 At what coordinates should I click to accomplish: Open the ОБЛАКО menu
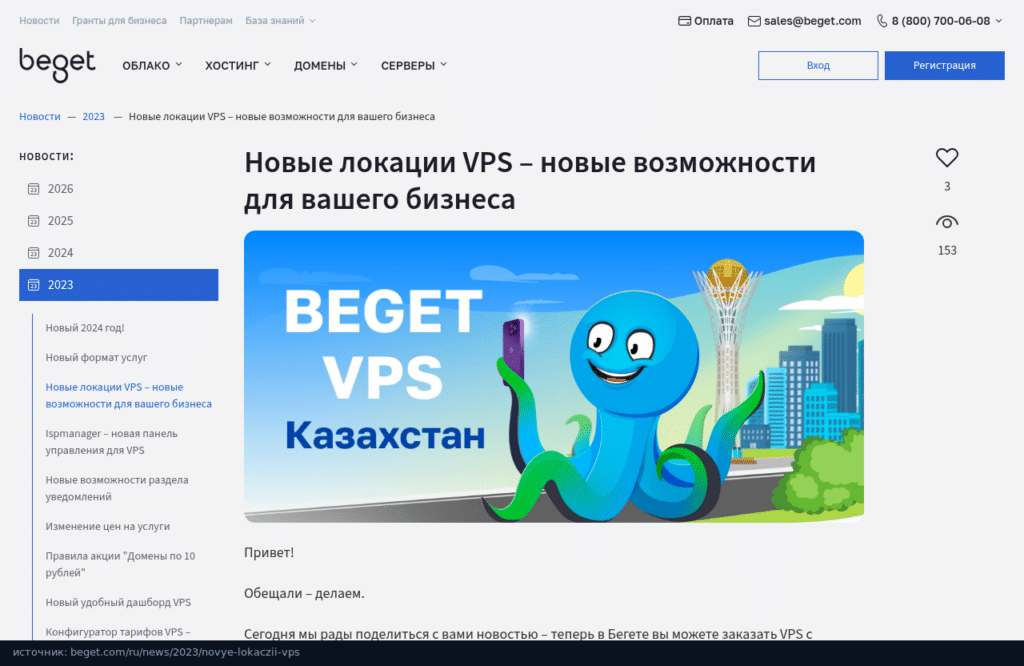(152, 65)
